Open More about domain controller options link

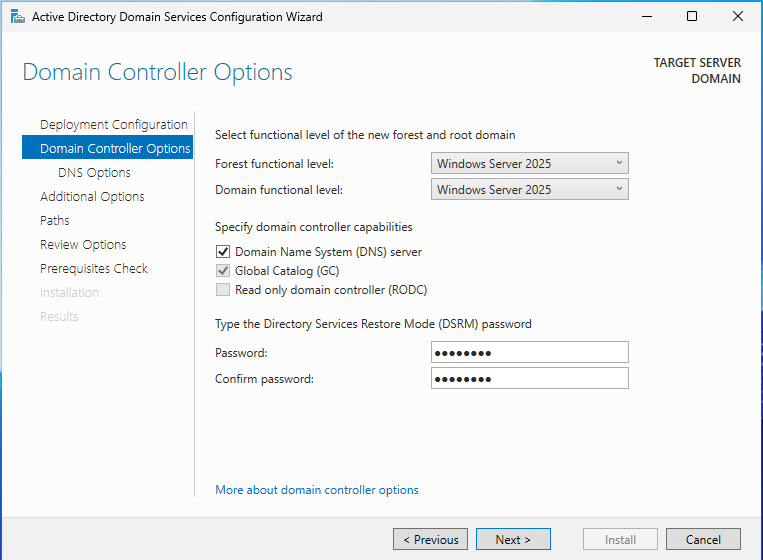(317, 490)
